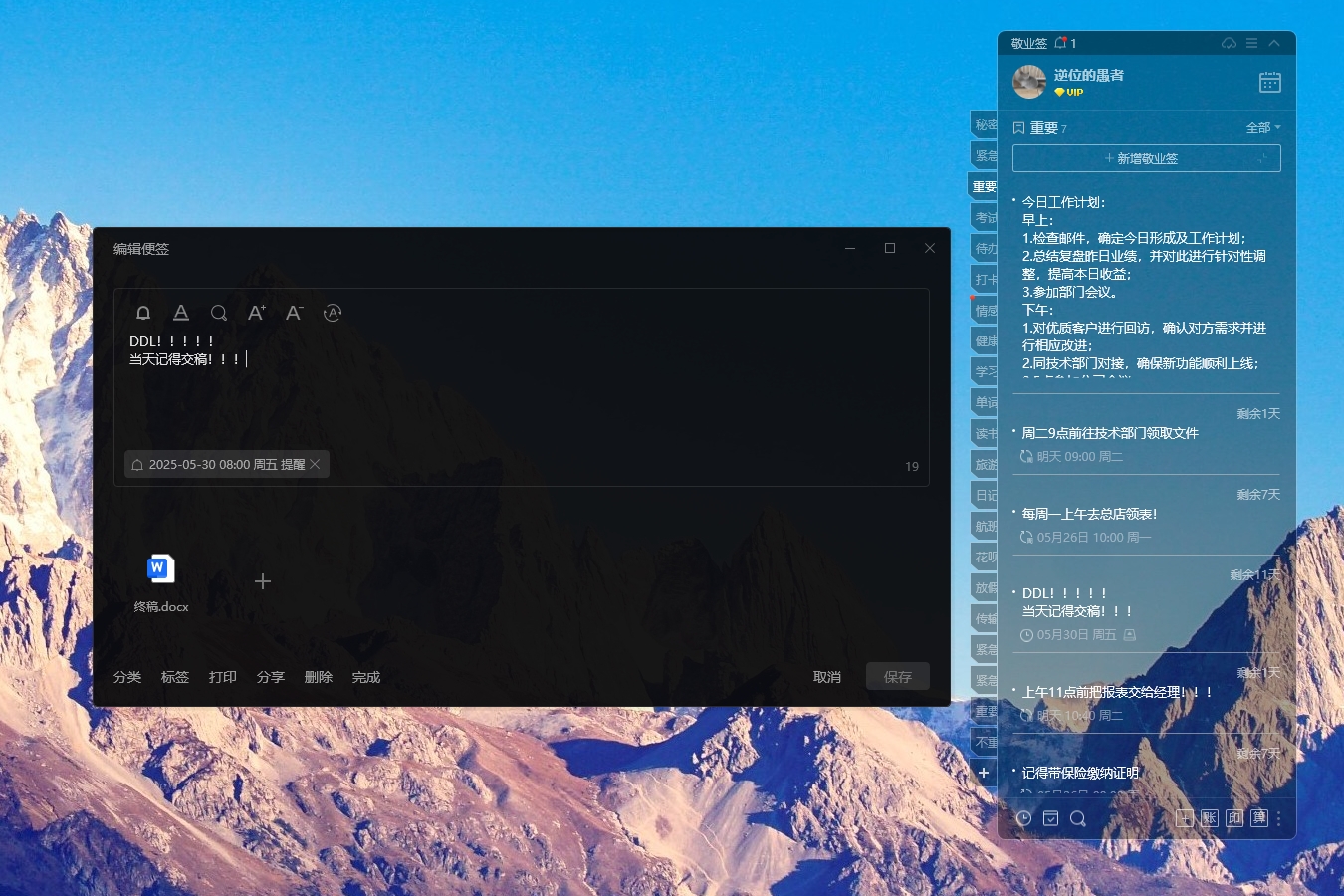
Task: Click the yellow VIP badge
Action: pos(1069,92)
